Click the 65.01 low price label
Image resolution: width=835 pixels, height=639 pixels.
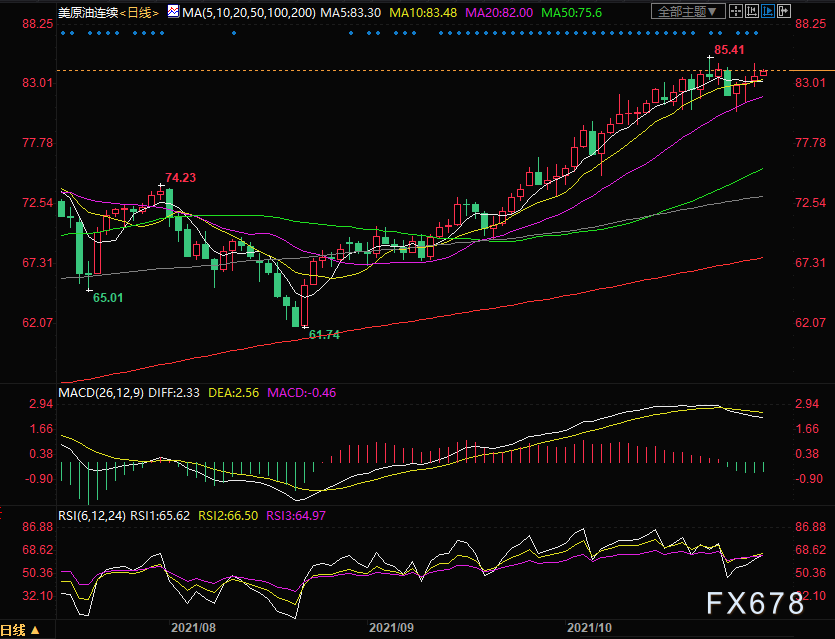108,298
